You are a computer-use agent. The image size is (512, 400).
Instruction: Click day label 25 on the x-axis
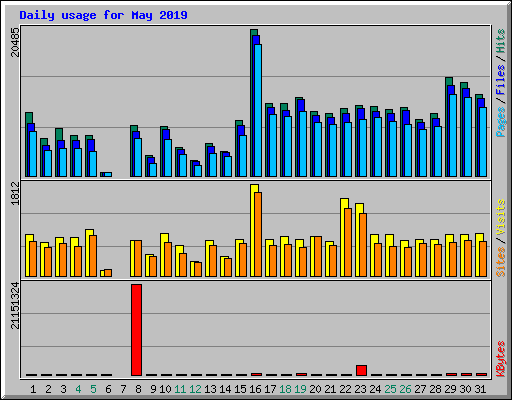[x=390, y=389]
